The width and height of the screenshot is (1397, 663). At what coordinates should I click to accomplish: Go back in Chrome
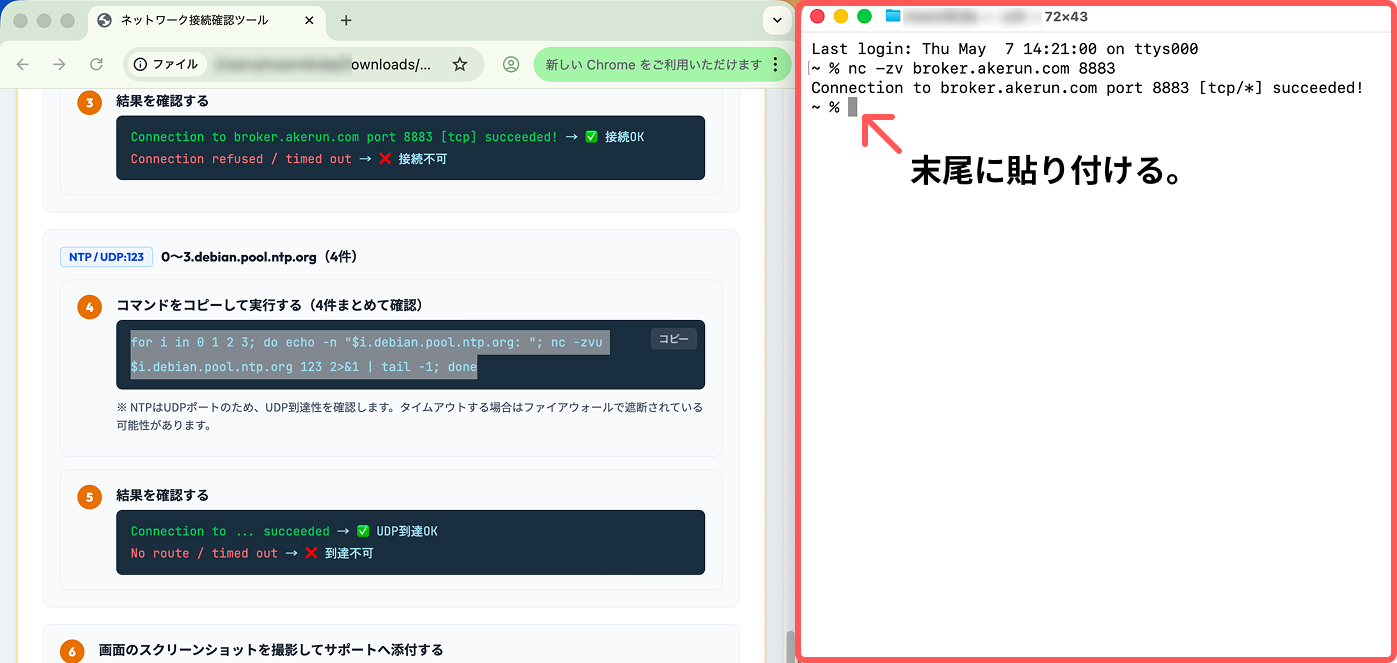(x=23, y=64)
